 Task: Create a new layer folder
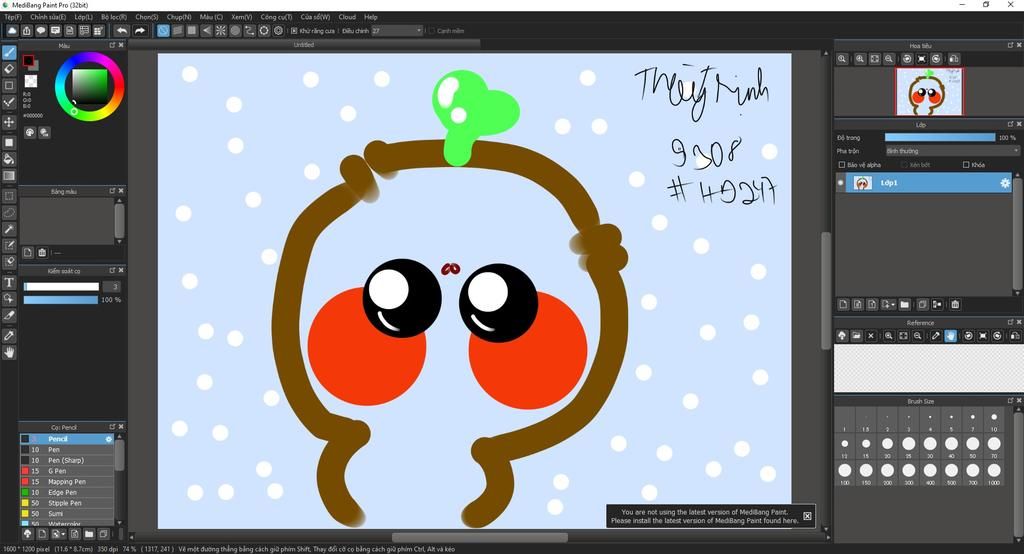pos(904,304)
